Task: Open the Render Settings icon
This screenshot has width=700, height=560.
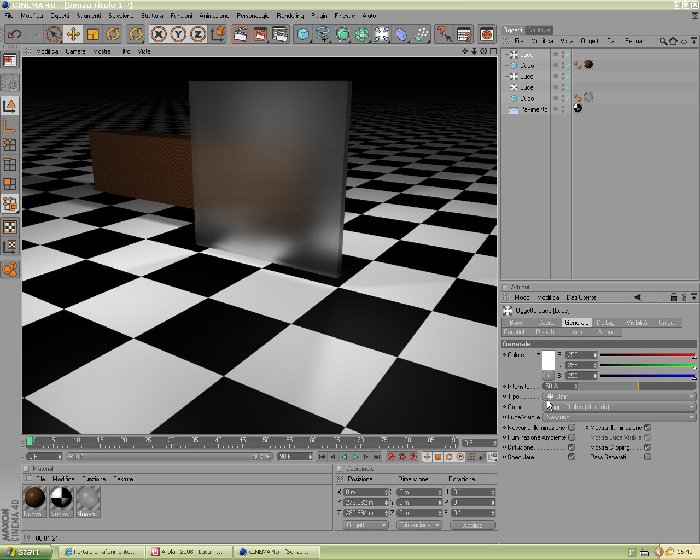Action: [280, 34]
